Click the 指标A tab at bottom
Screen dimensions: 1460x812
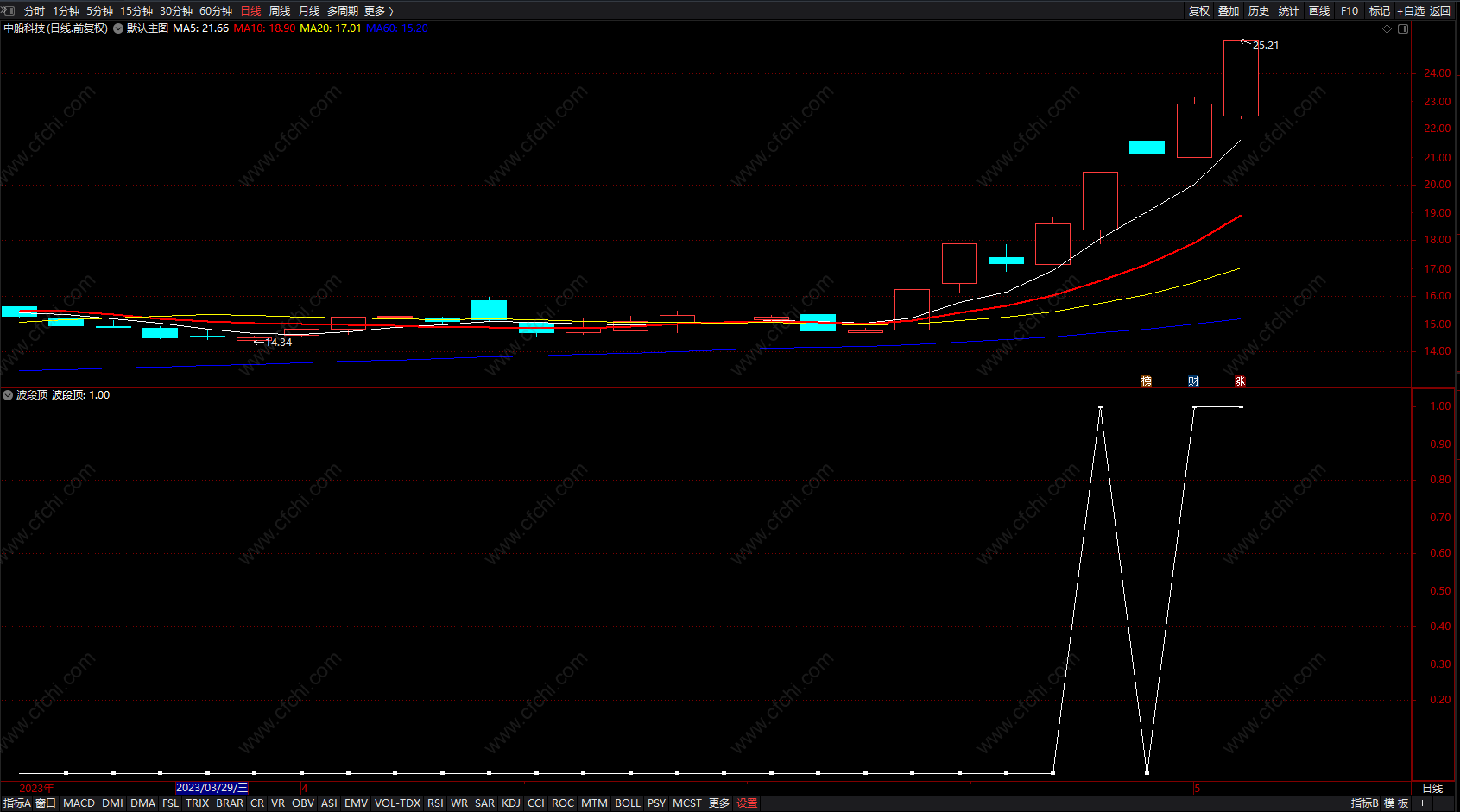tap(16, 803)
